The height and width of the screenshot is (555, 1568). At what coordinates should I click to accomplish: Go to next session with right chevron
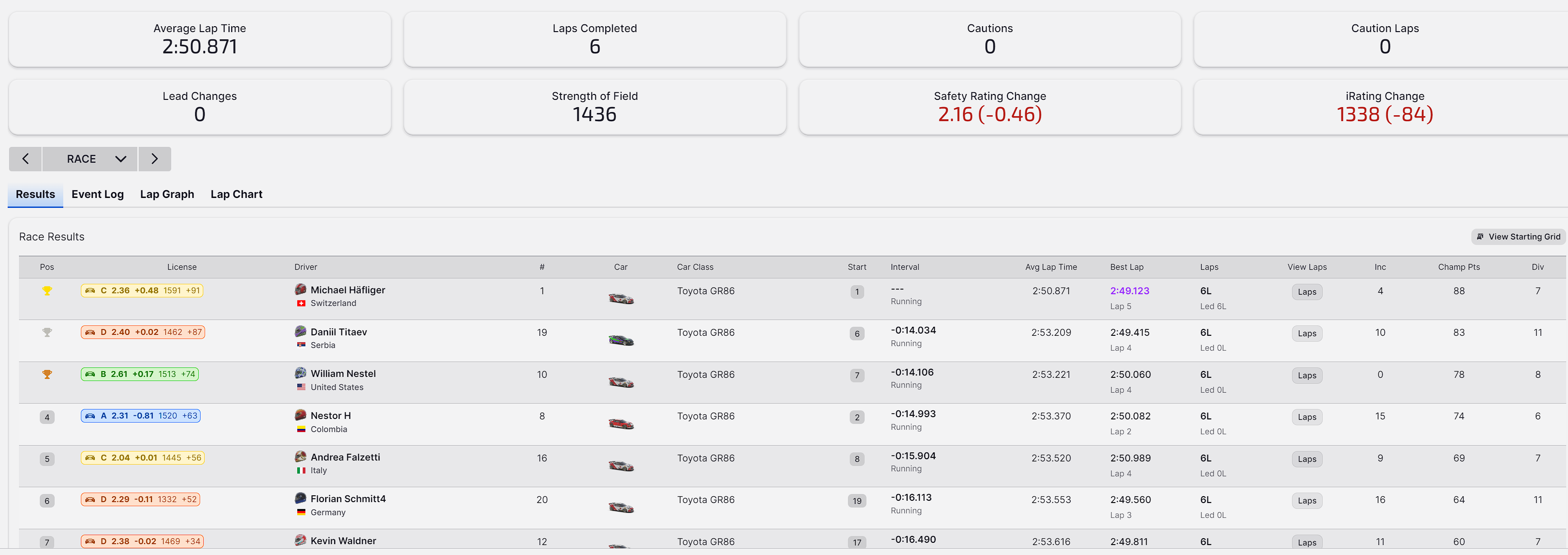(x=154, y=159)
